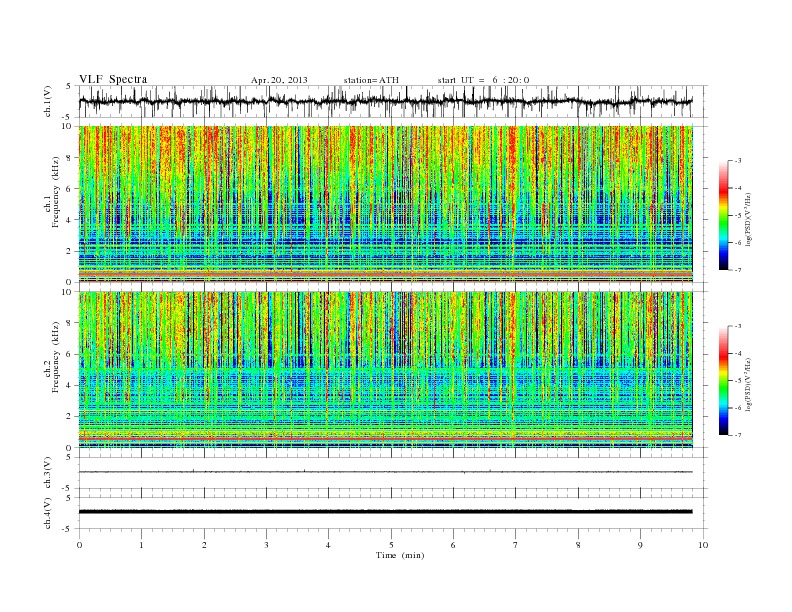This screenshot has width=792, height=612.
Task: Click the ch.1 spectrogram color bar
Action: point(724,215)
